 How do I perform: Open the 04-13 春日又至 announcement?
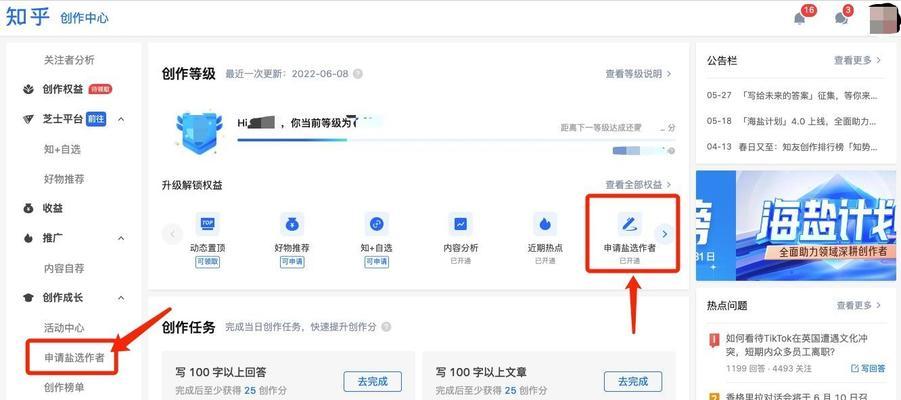792,147
